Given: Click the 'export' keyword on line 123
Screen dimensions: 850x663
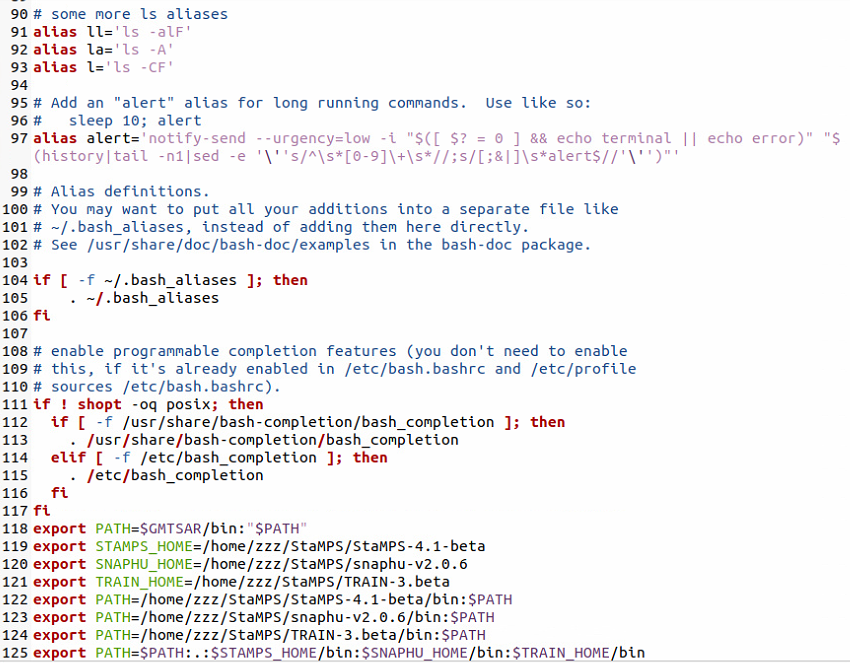Looking at the screenshot, I should tap(60, 617).
